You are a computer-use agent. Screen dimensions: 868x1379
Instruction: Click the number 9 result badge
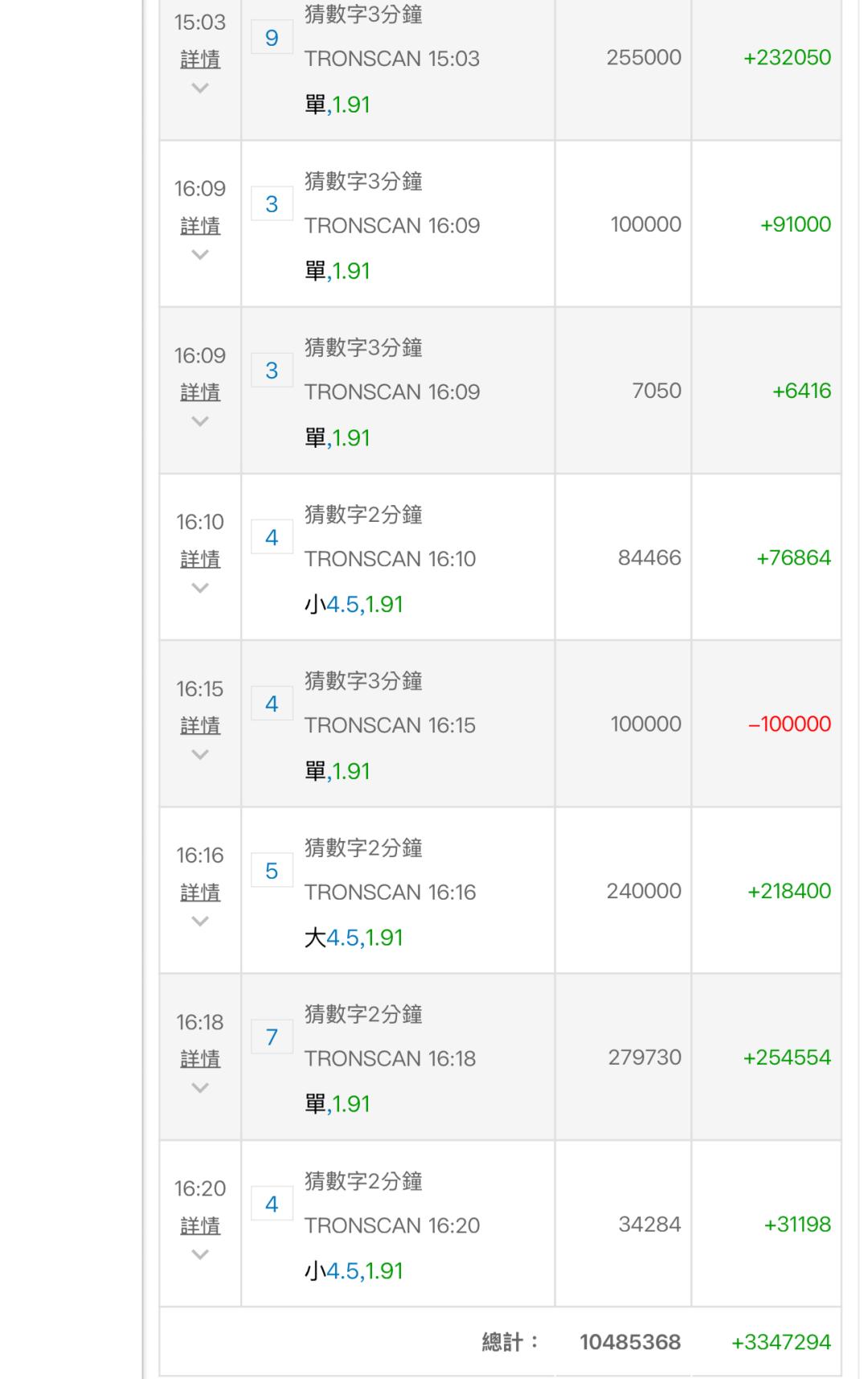point(272,38)
